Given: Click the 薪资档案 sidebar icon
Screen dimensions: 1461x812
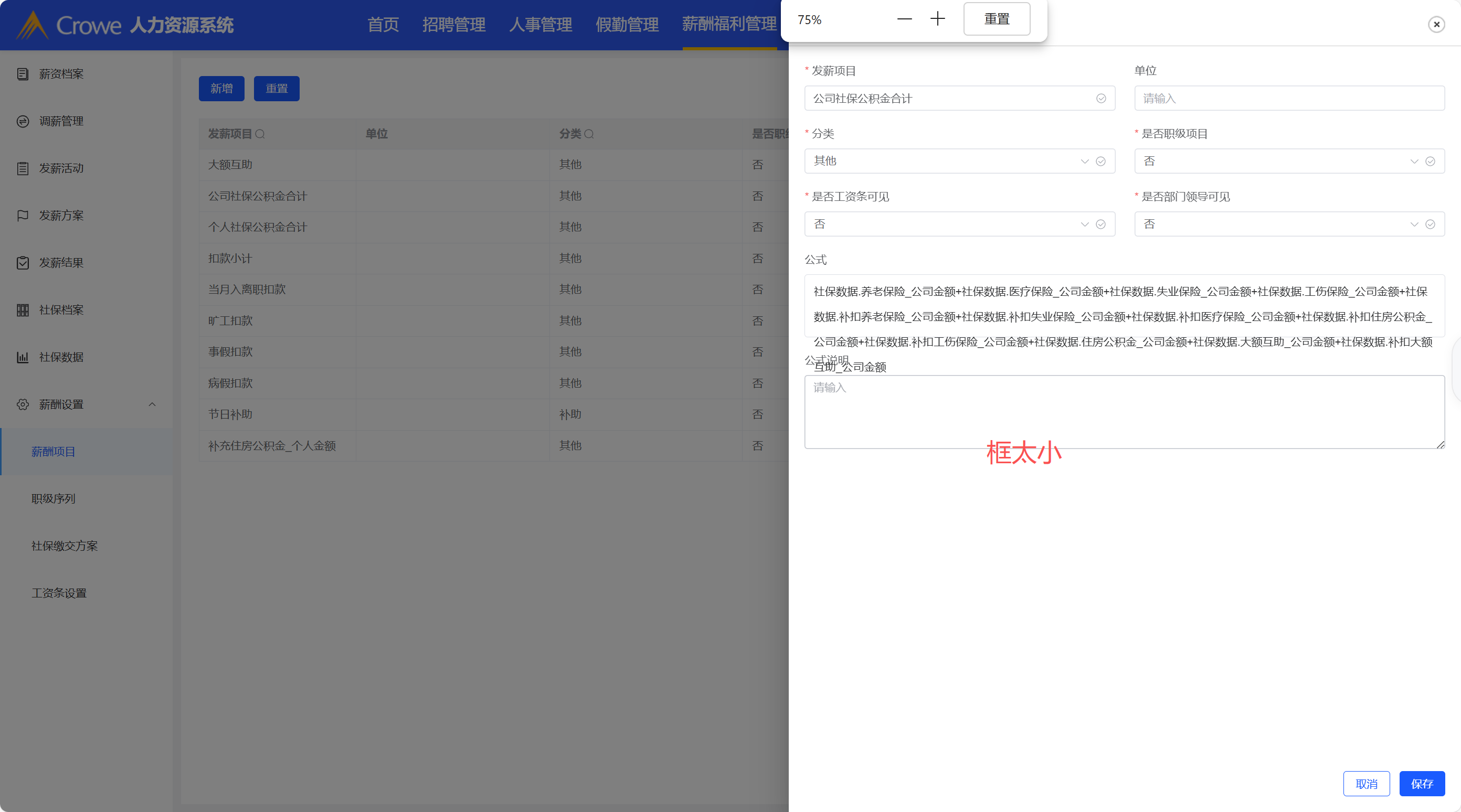Looking at the screenshot, I should click(23, 74).
